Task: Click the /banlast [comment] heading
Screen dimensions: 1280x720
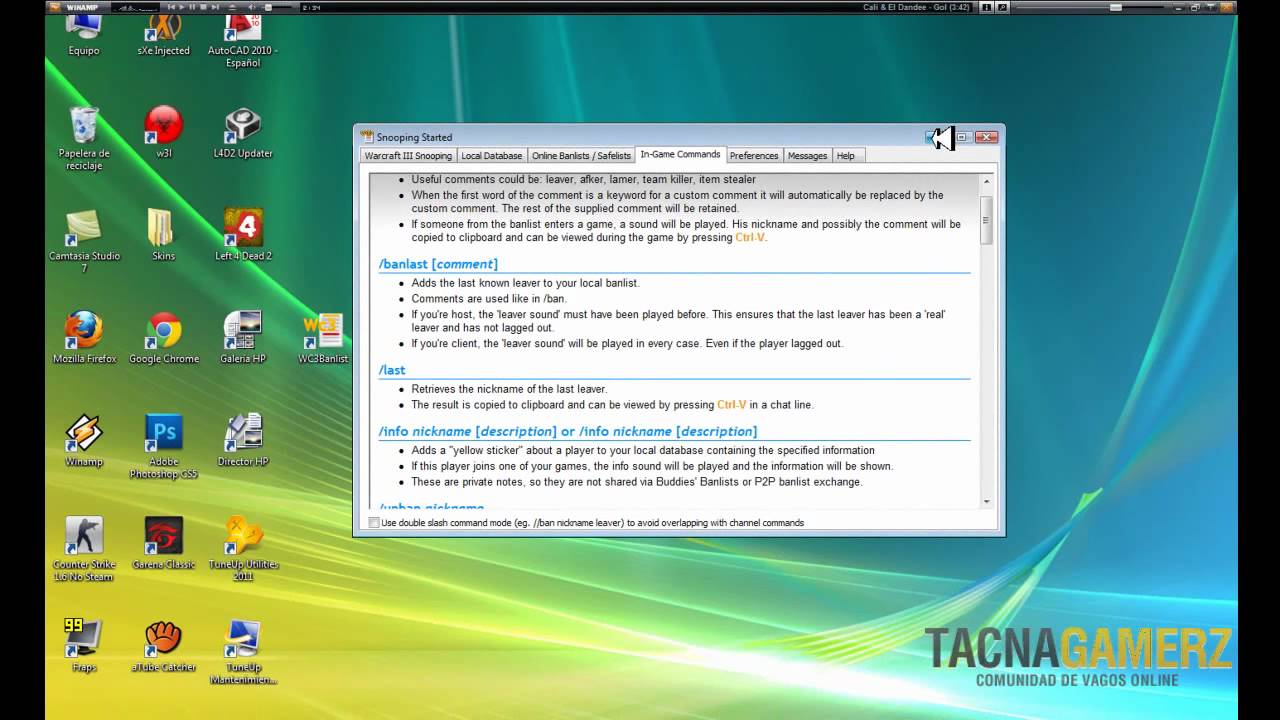Action: (x=438, y=264)
